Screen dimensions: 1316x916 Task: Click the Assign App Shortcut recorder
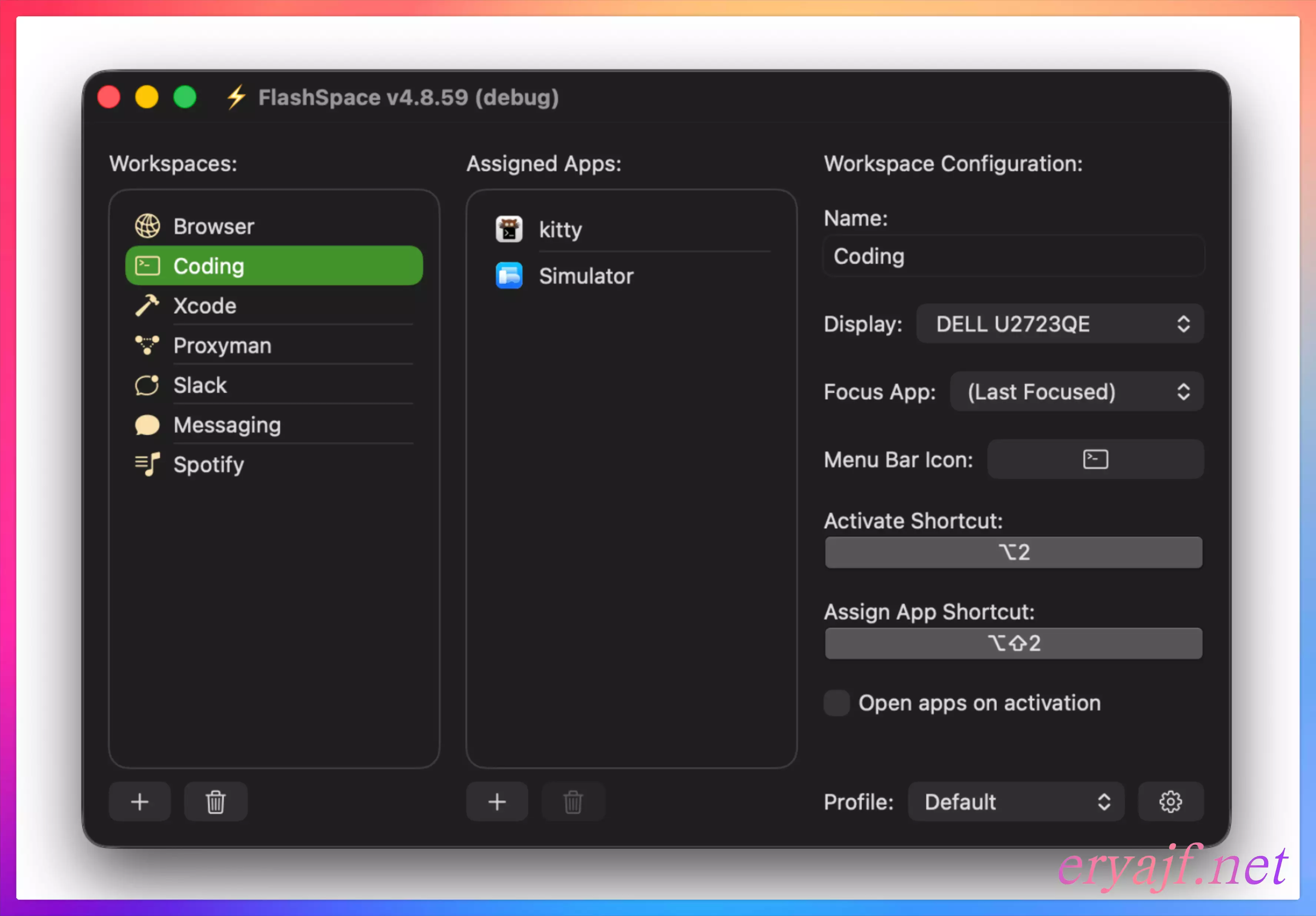[1013, 643]
